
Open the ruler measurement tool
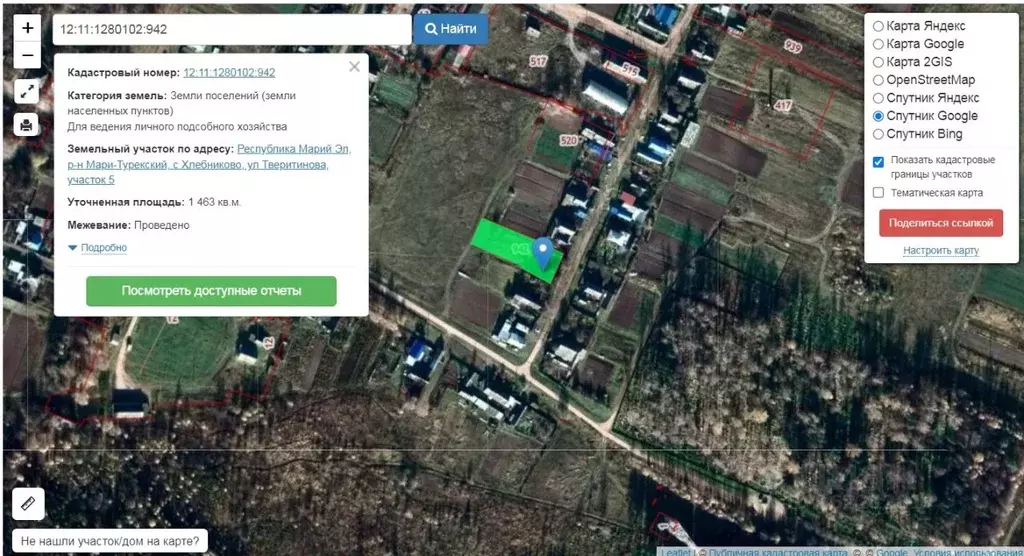click(x=27, y=504)
